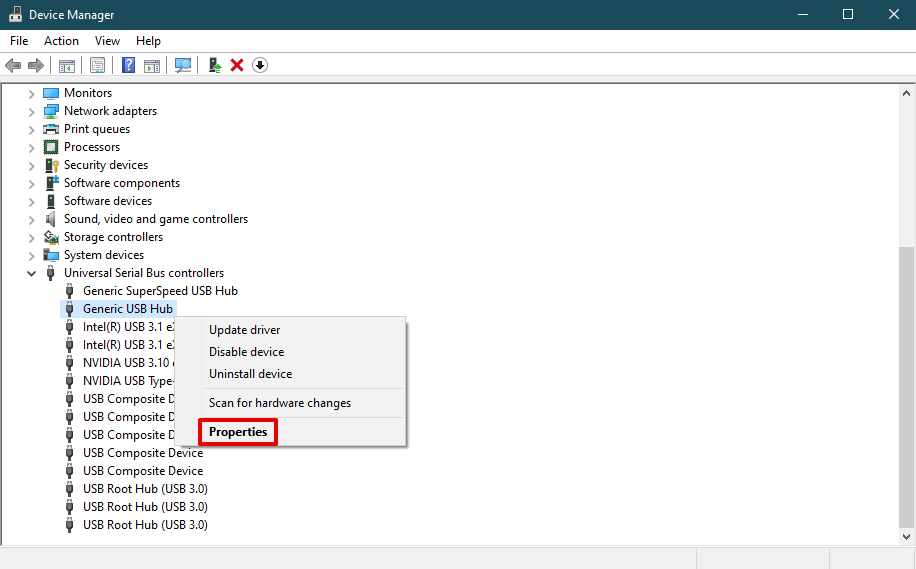This screenshot has width=916, height=569.
Task: Click the Monitors category icon
Action: pyautogui.click(x=51, y=93)
